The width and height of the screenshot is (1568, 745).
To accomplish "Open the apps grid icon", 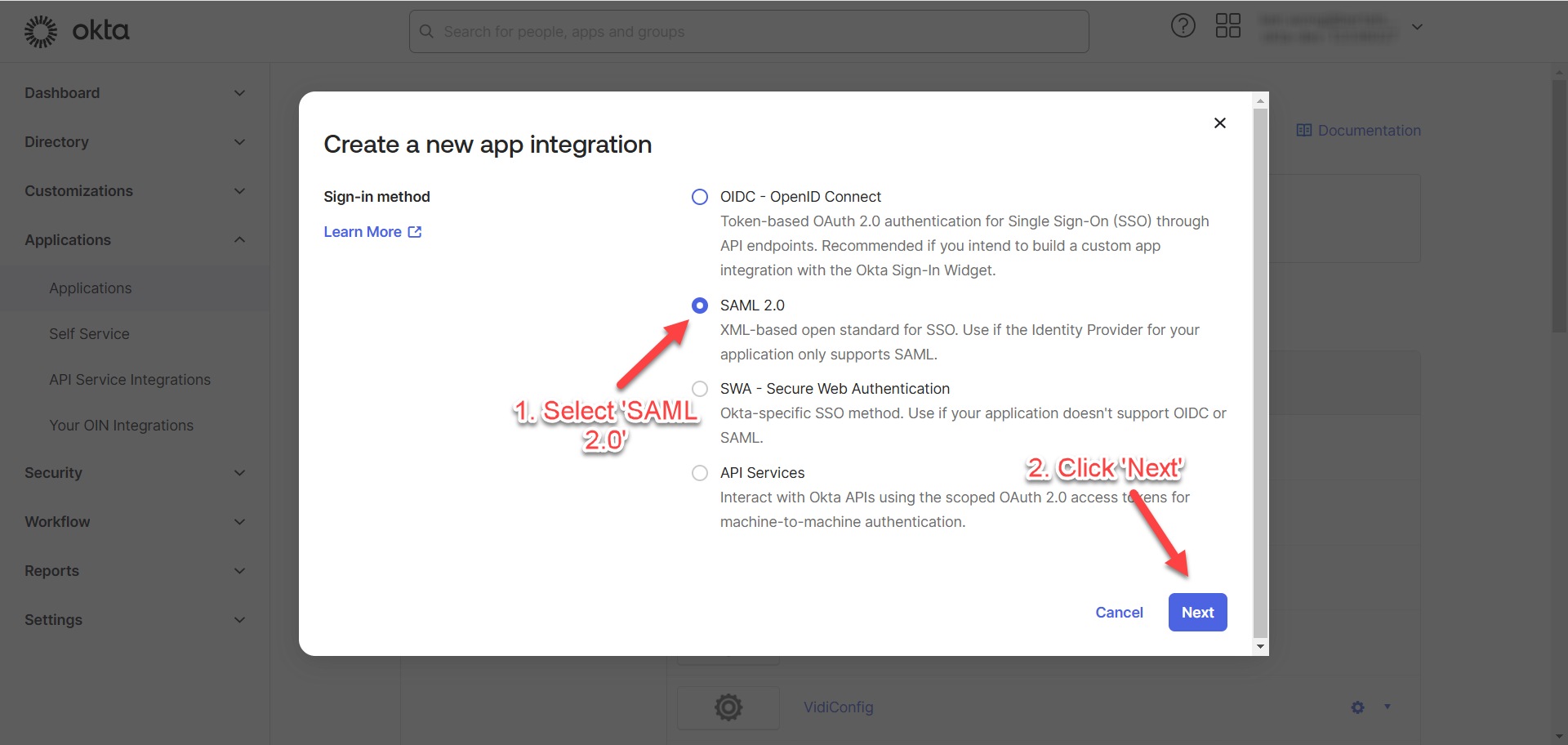I will pos(1227,26).
